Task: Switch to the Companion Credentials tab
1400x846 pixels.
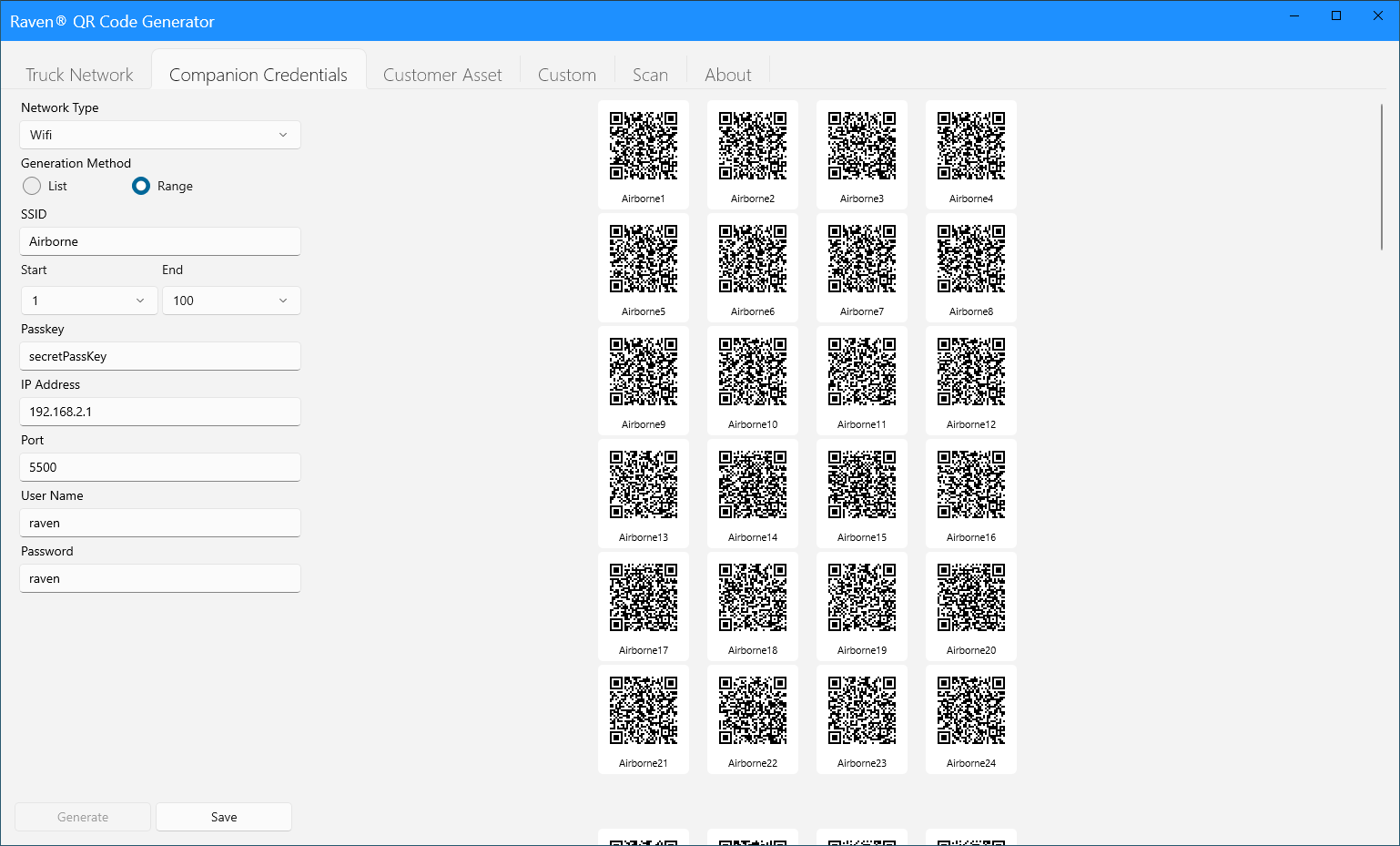Action: (x=259, y=70)
